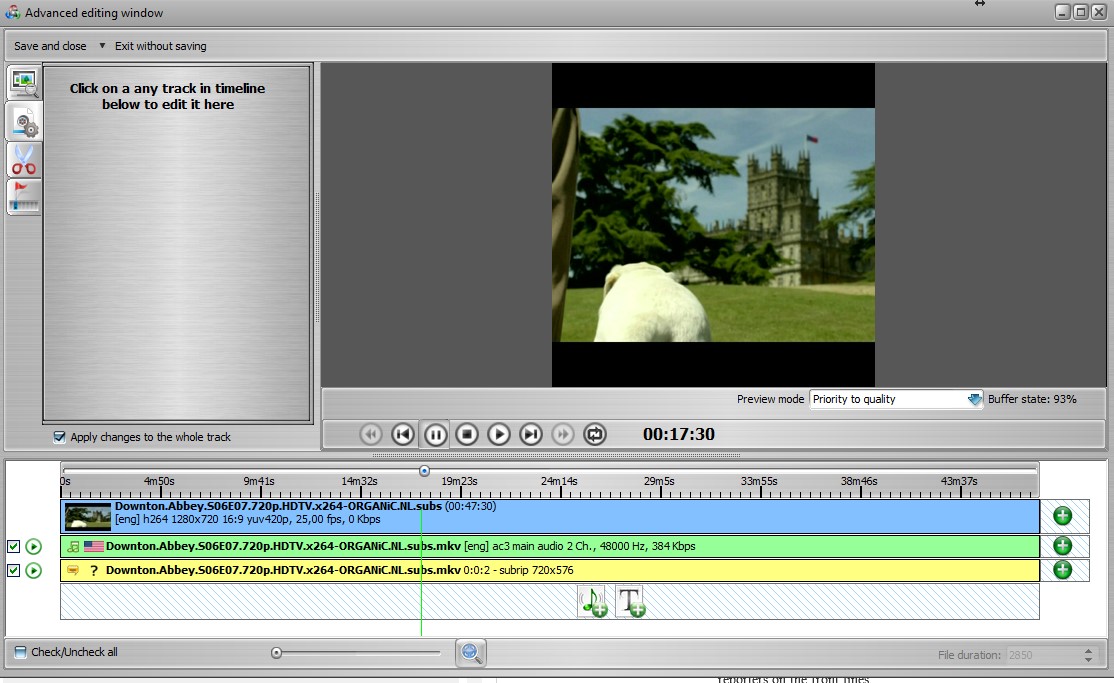Click Exit without saving
Viewport: 1114px width, 683px height.
[161, 46]
